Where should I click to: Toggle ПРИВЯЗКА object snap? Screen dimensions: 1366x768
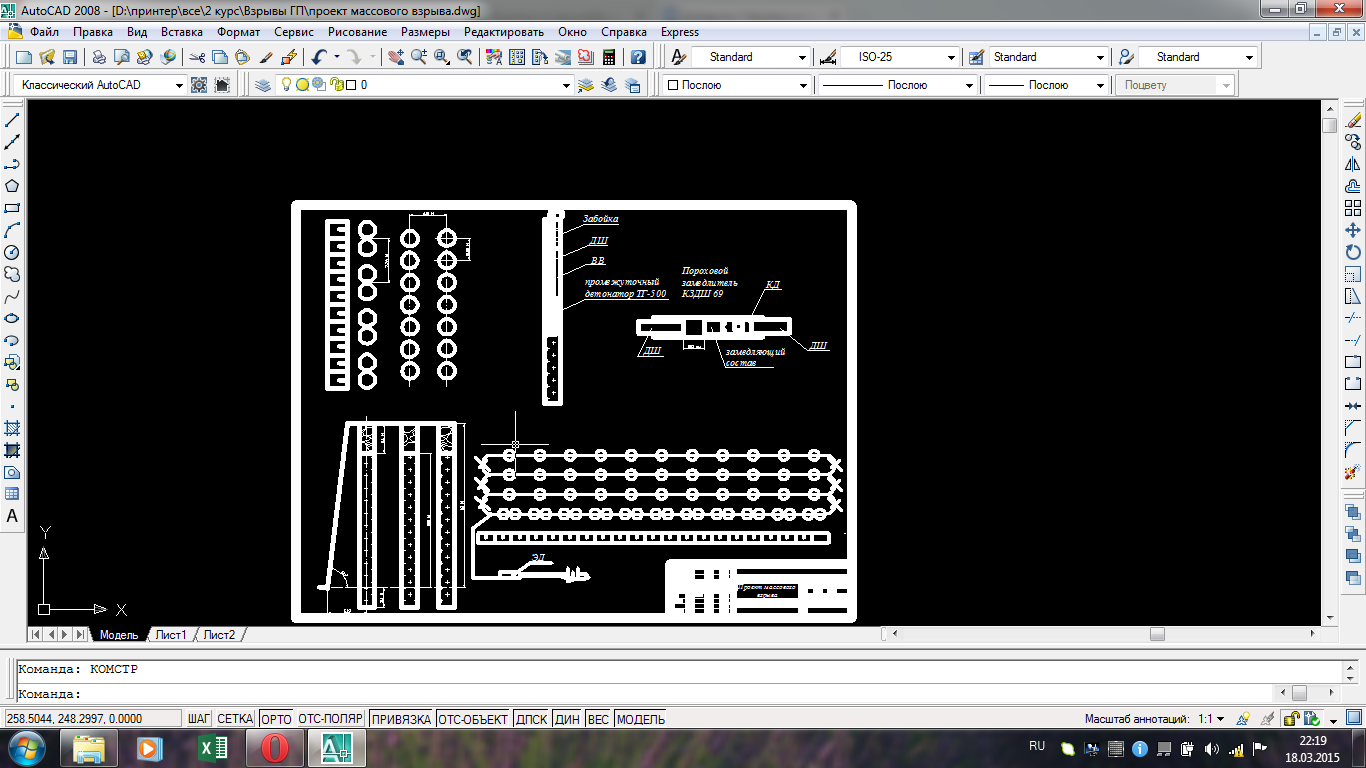pyautogui.click(x=400, y=719)
